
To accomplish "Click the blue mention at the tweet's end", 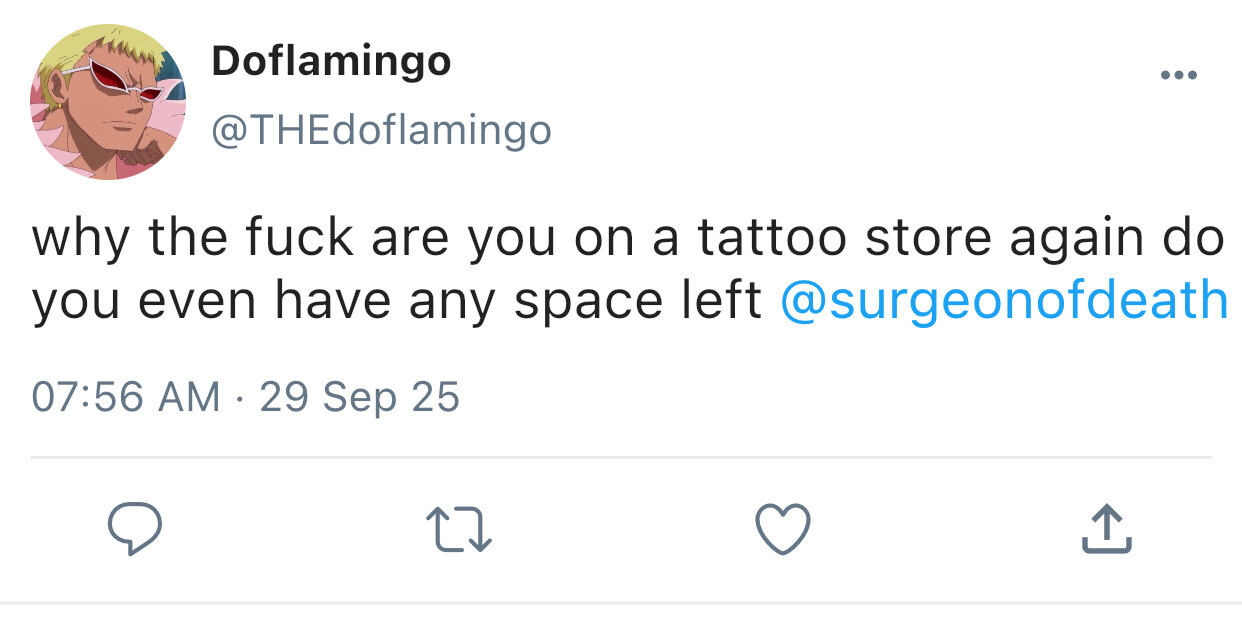I will coord(1003,300).
